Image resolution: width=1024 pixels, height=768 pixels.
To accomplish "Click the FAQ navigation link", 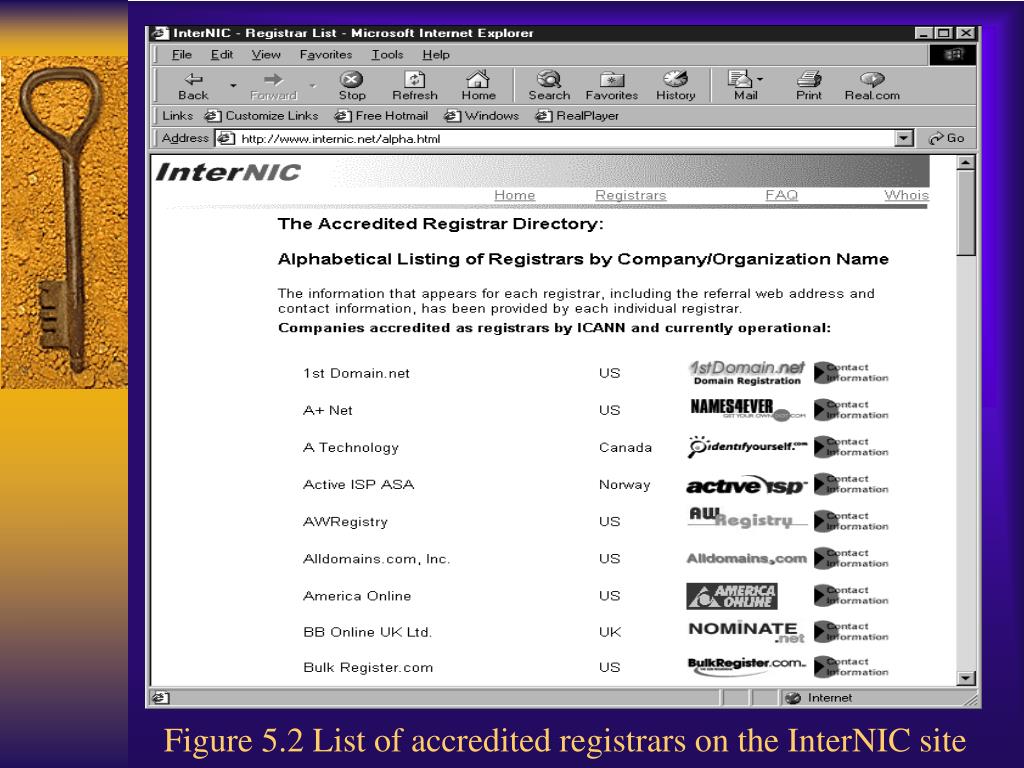I will (x=782, y=195).
